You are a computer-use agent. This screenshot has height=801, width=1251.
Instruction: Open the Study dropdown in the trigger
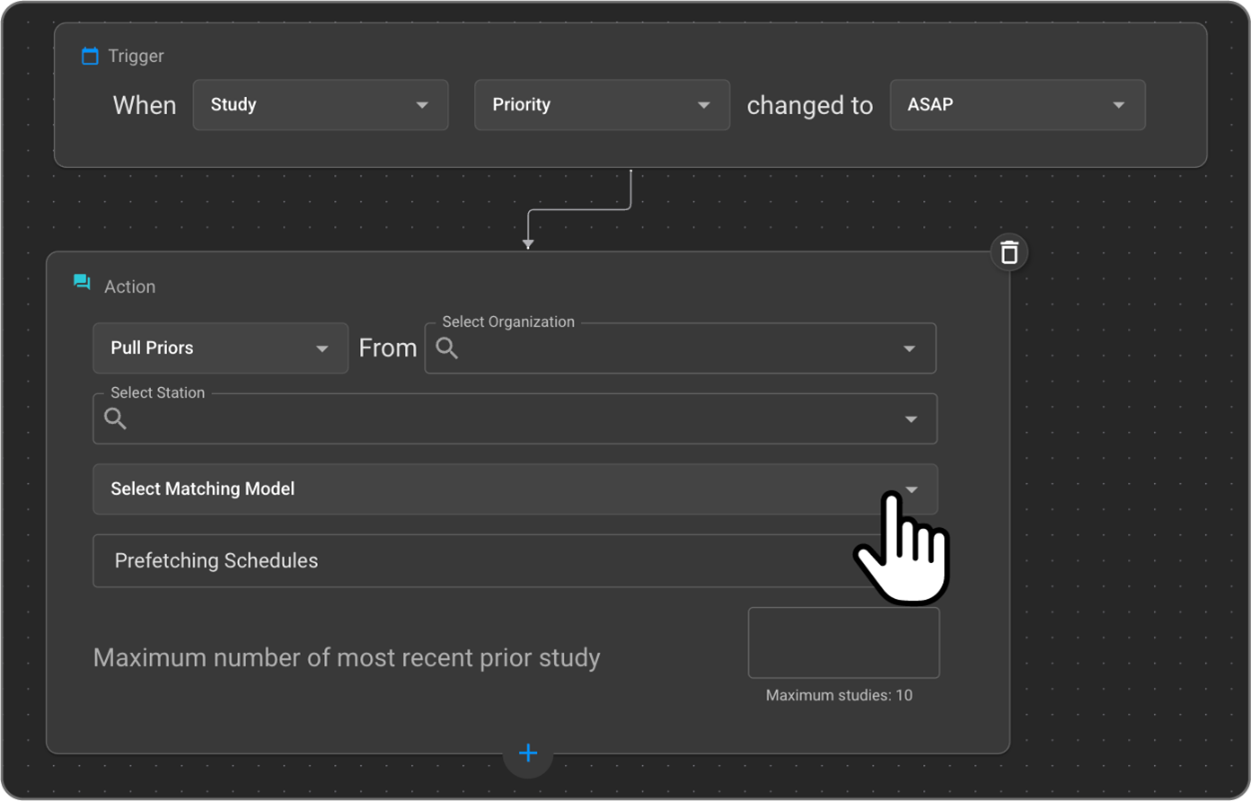320,105
